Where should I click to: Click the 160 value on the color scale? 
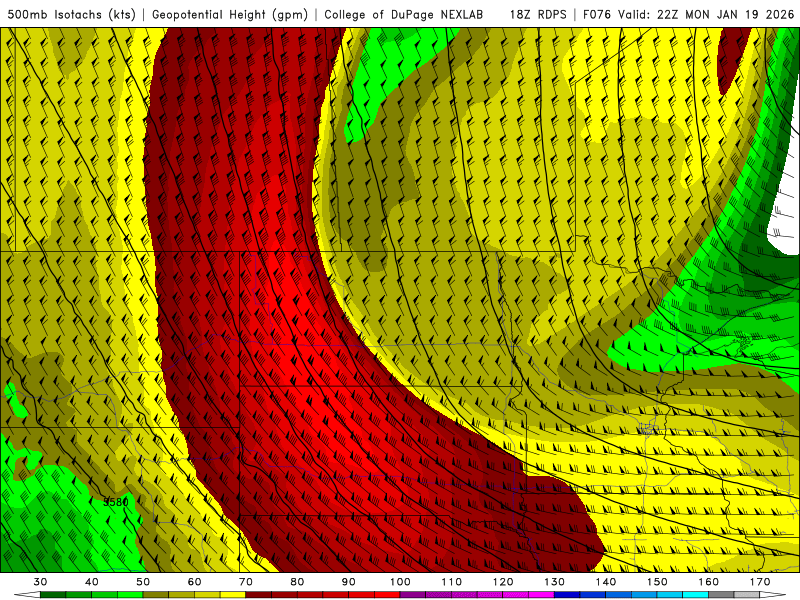[709, 582]
